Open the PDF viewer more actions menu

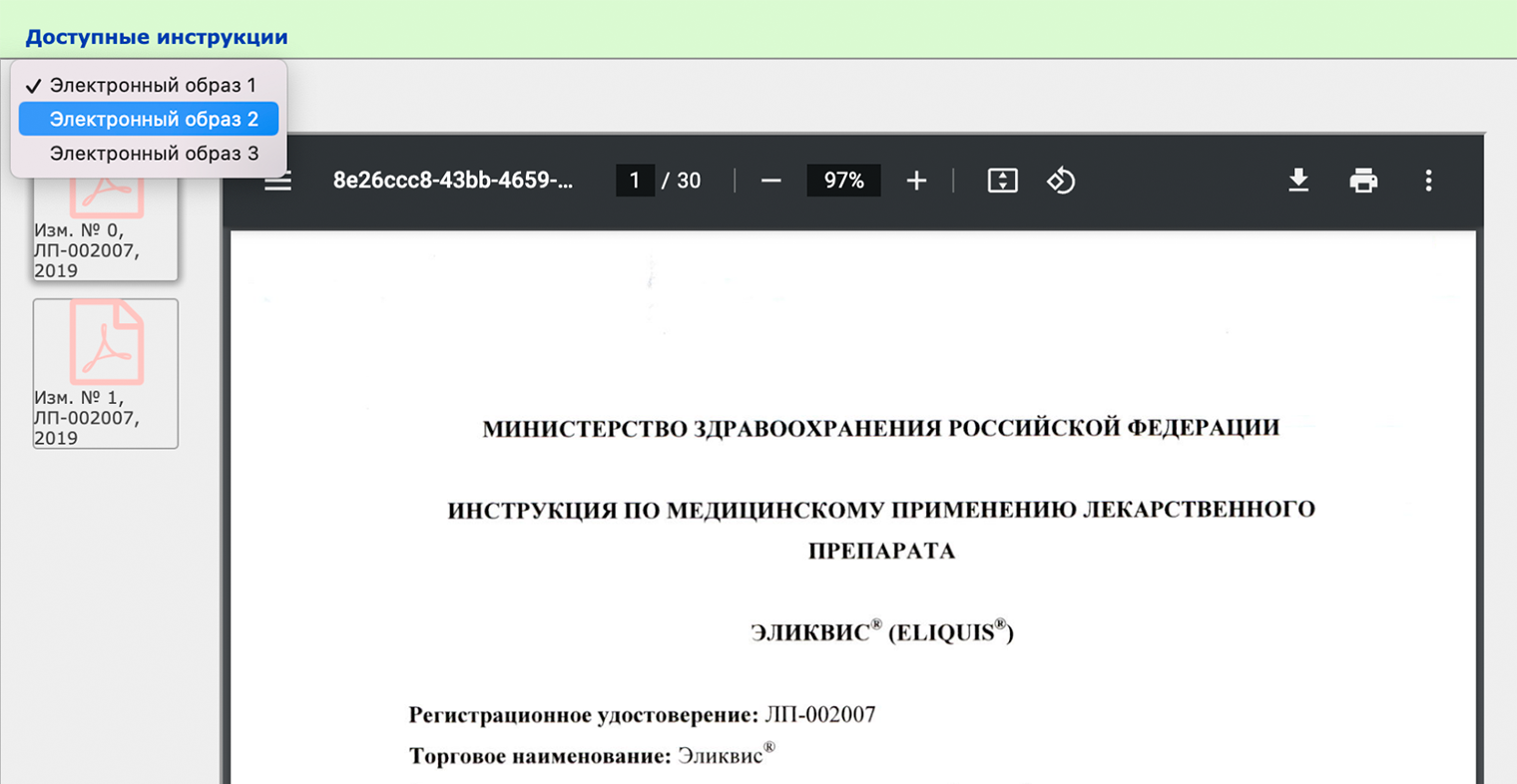pyautogui.click(x=1428, y=181)
